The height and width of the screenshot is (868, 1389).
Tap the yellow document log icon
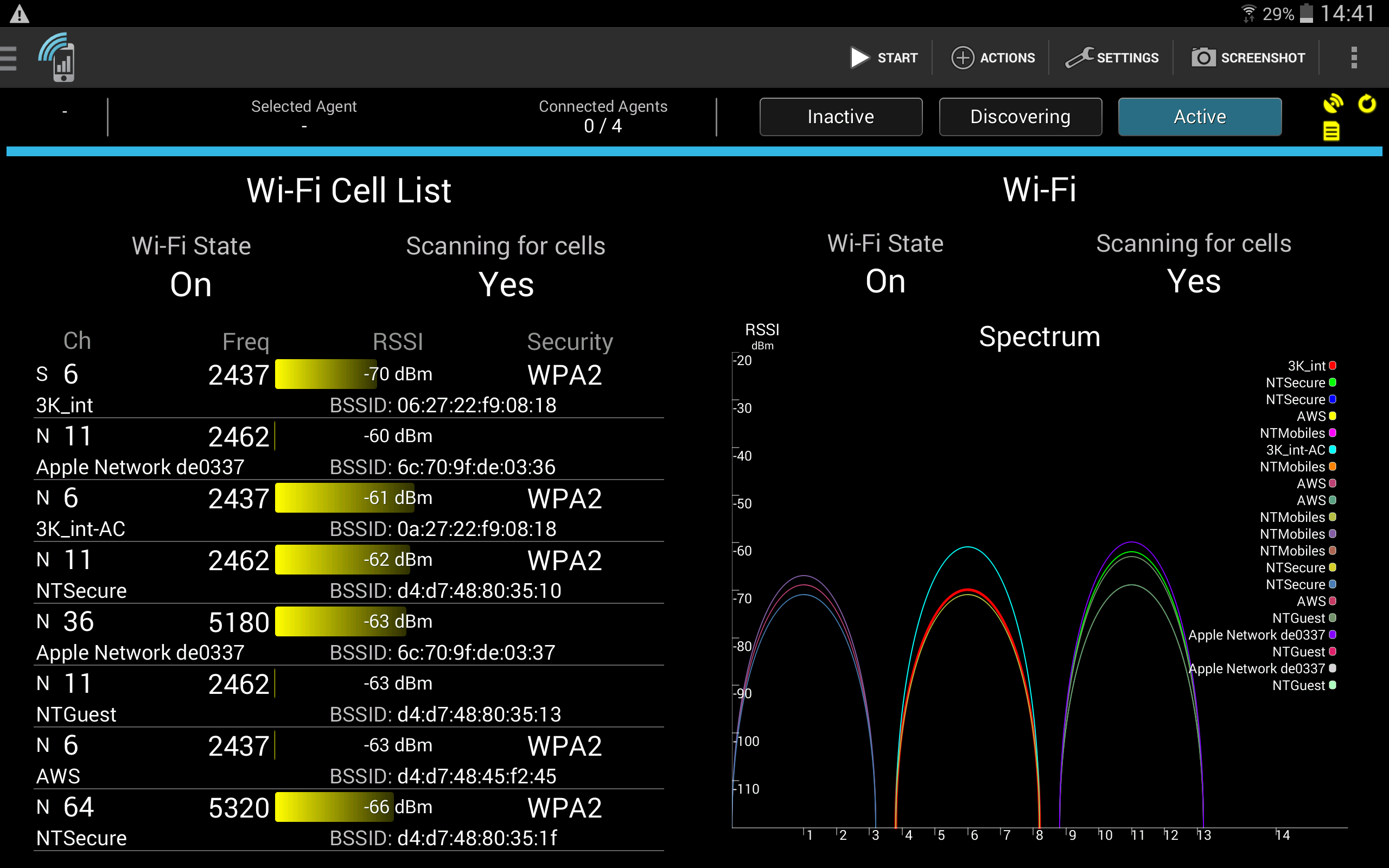tap(1331, 131)
